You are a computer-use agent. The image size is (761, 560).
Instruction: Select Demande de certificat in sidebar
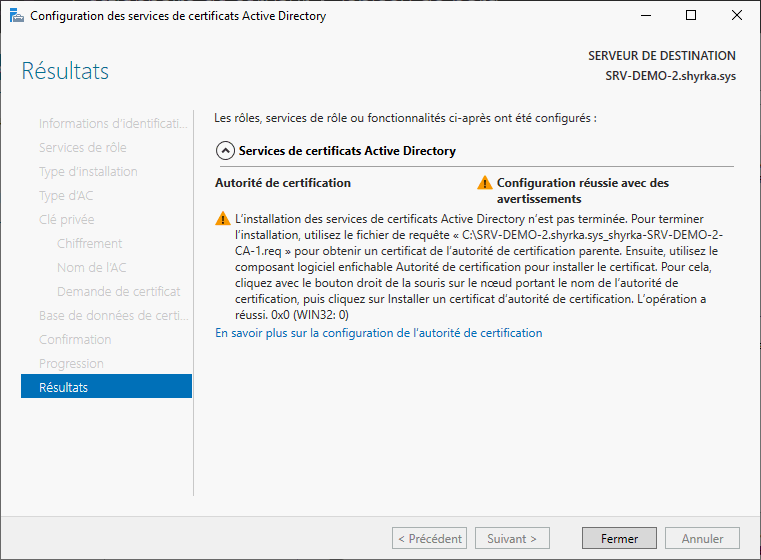click(118, 291)
